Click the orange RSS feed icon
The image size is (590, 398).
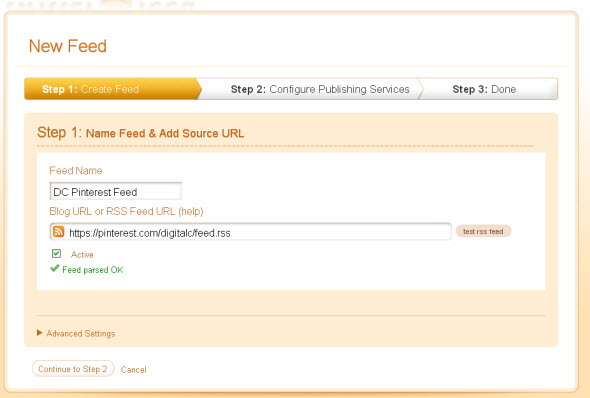(58, 231)
